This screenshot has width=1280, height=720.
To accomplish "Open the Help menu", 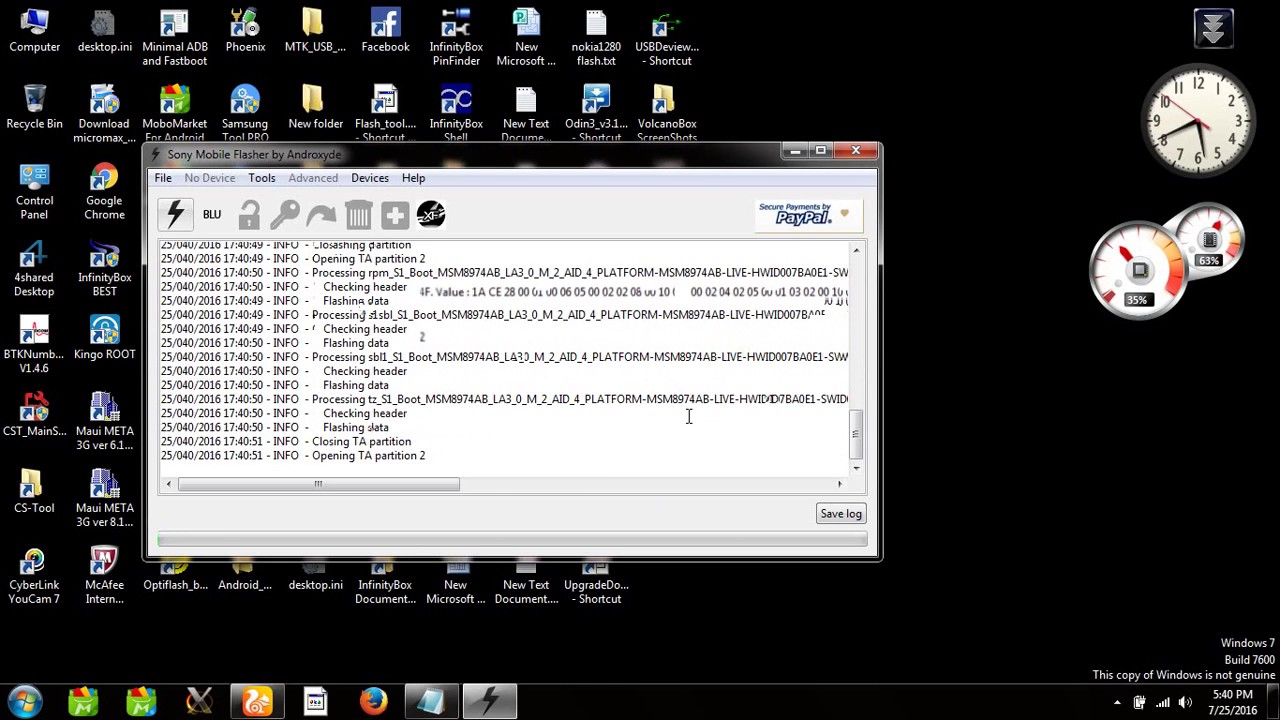I will pyautogui.click(x=413, y=178).
